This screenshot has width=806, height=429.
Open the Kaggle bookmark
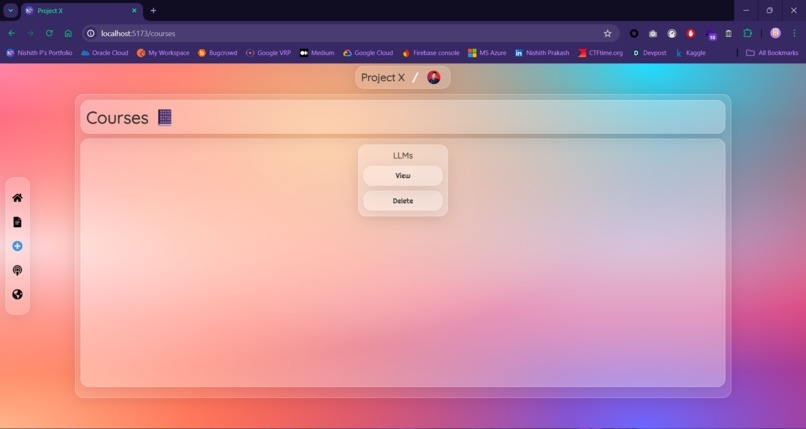point(690,53)
